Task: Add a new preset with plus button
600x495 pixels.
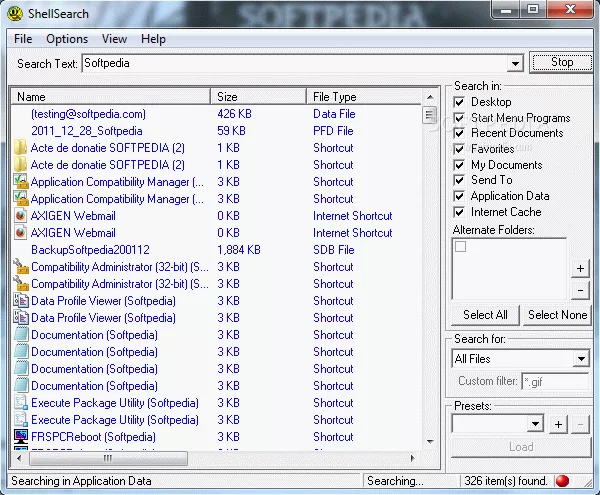Action: coord(558,424)
